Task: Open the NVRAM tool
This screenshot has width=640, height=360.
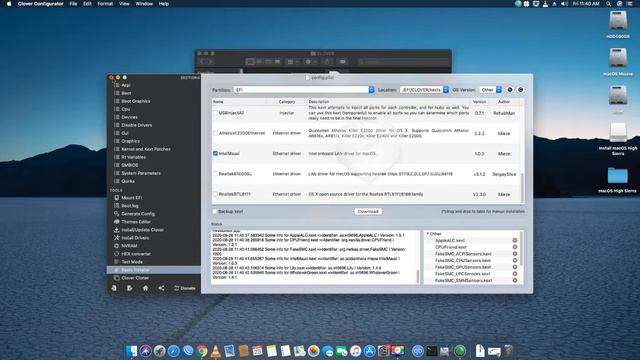Action: (129, 246)
